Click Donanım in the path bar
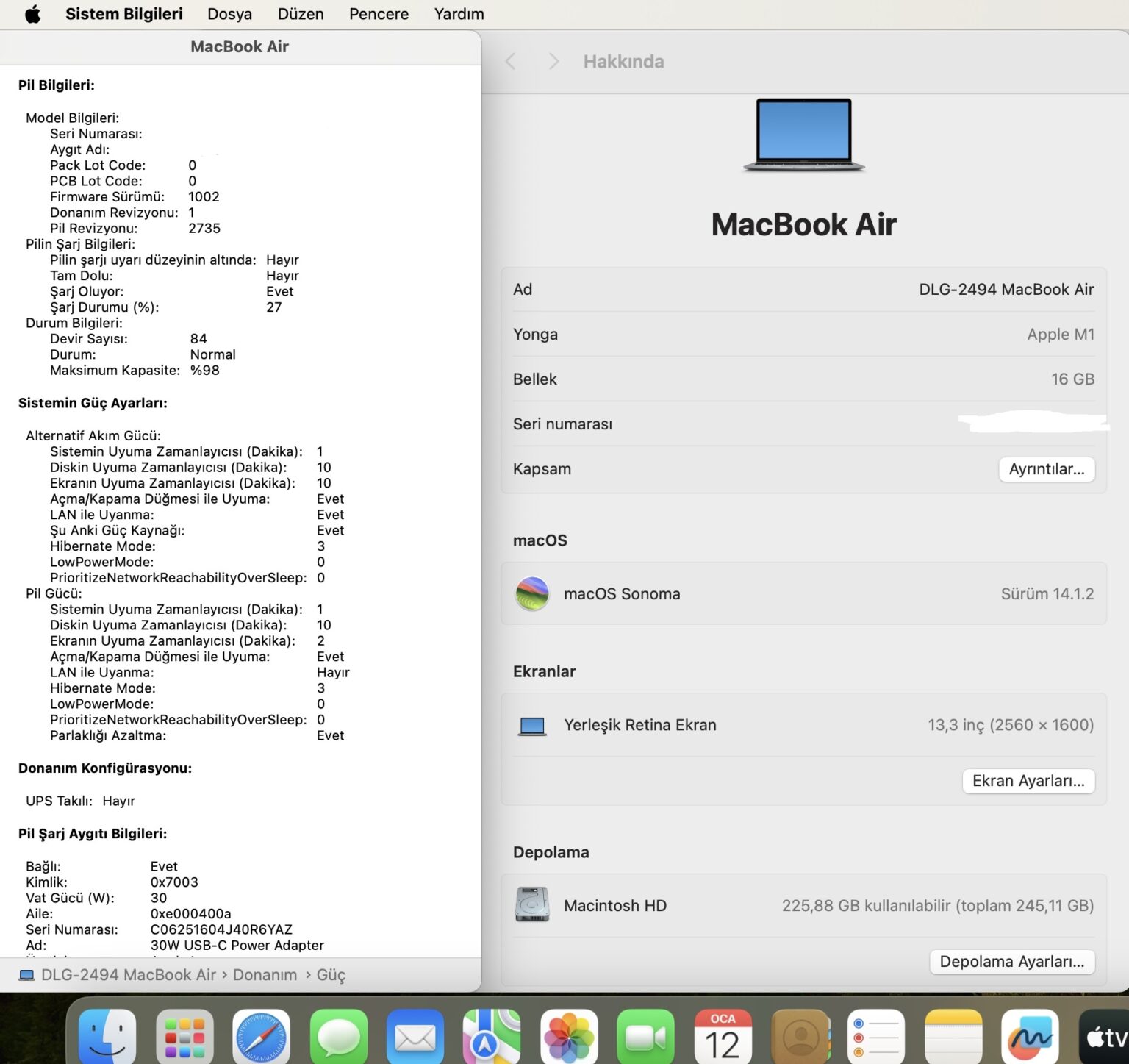1129x1064 pixels. tap(265, 975)
